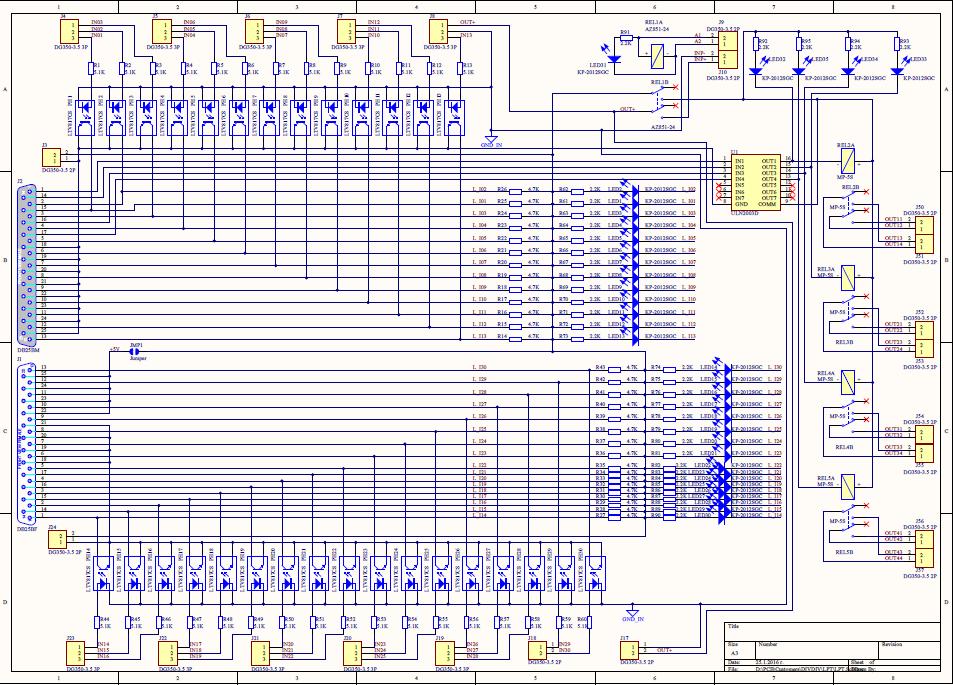Click the A3 sheet size text

click(x=734, y=653)
